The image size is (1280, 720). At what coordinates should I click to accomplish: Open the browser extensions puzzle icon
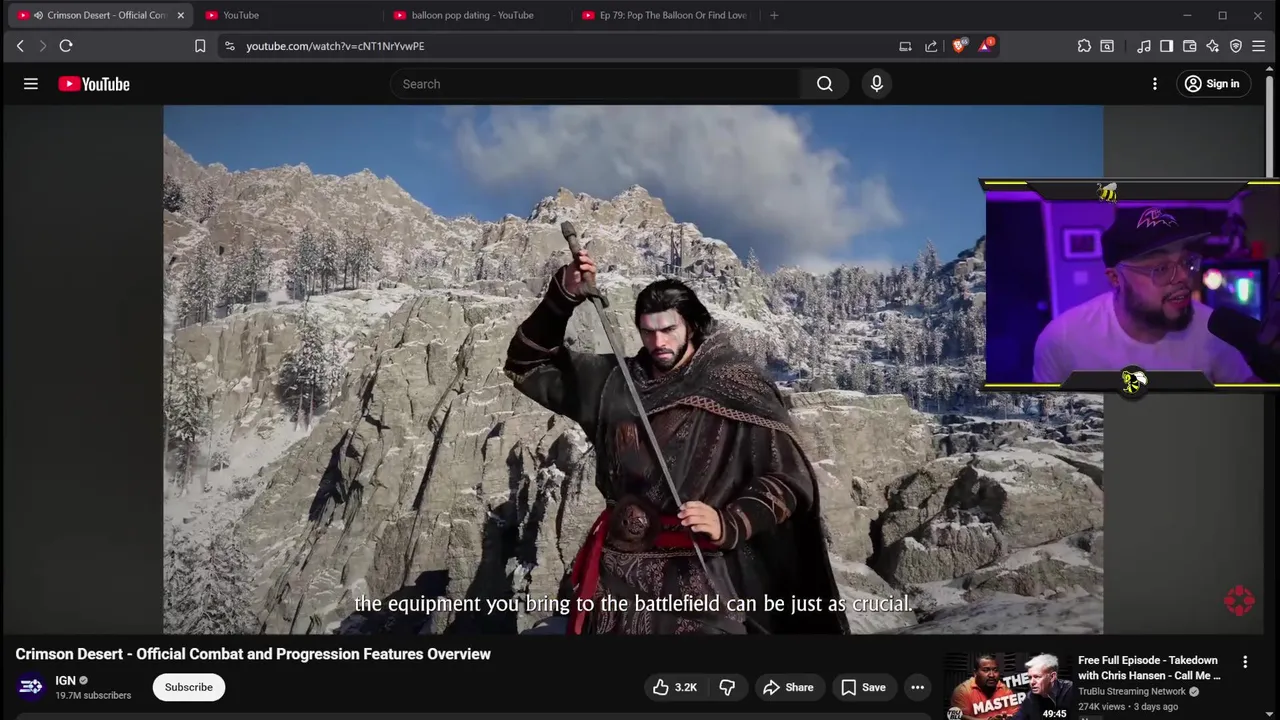pos(1084,46)
